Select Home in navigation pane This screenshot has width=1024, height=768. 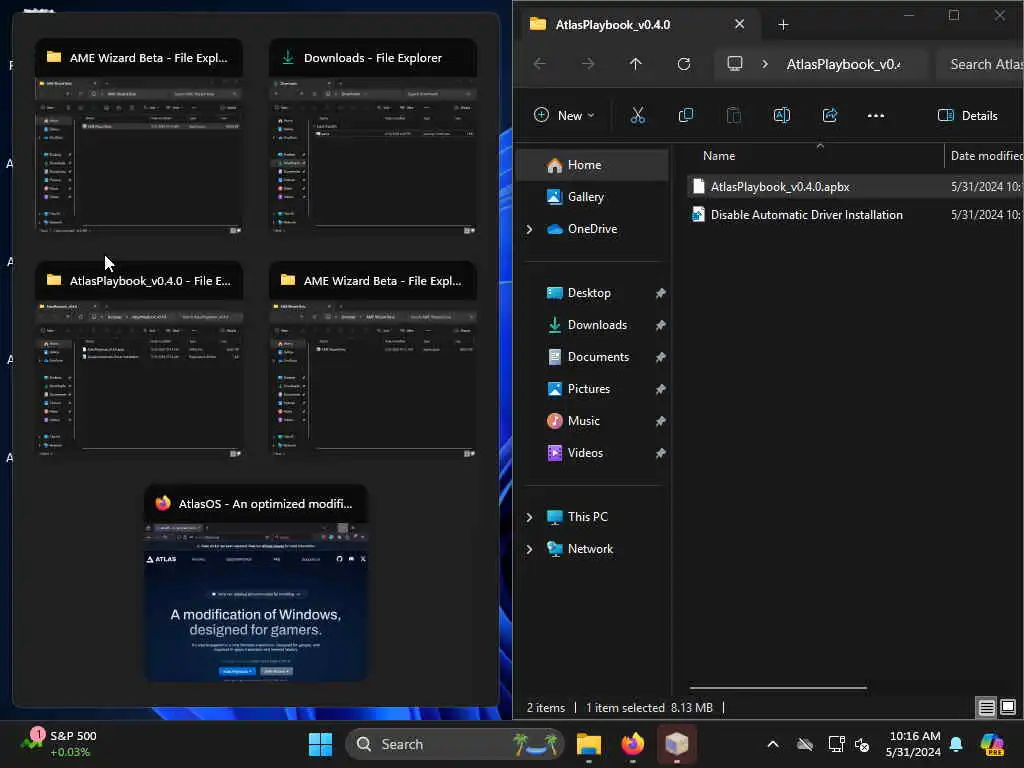coord(592,165)
